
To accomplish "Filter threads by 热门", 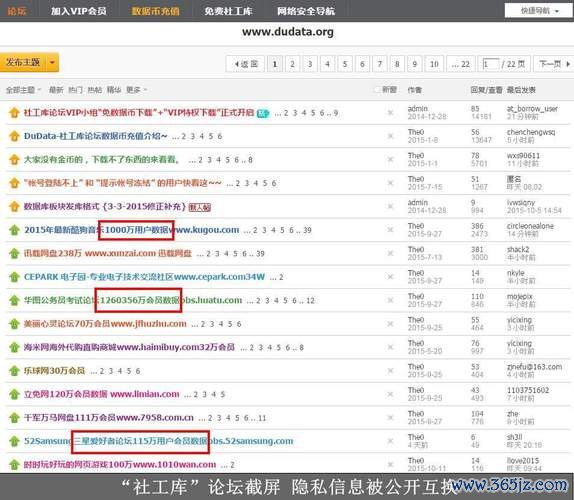I will pos(75,90).
